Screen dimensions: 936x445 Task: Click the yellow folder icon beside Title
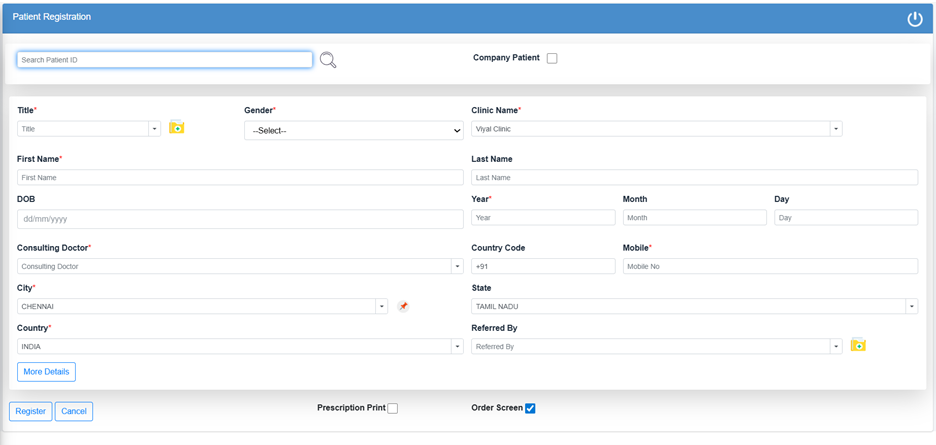point(177,127)
